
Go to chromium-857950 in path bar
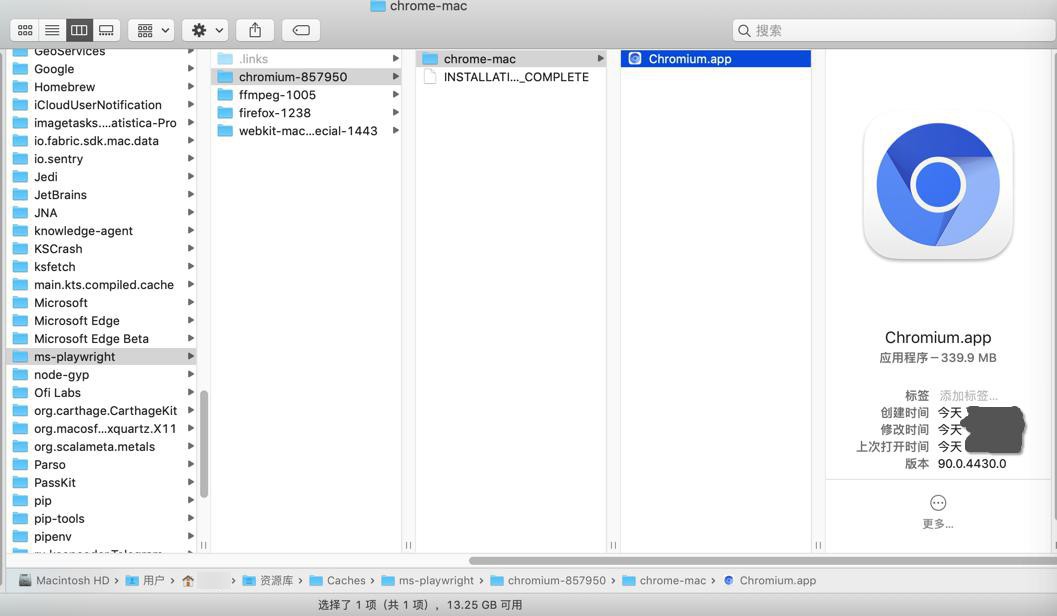548,580
